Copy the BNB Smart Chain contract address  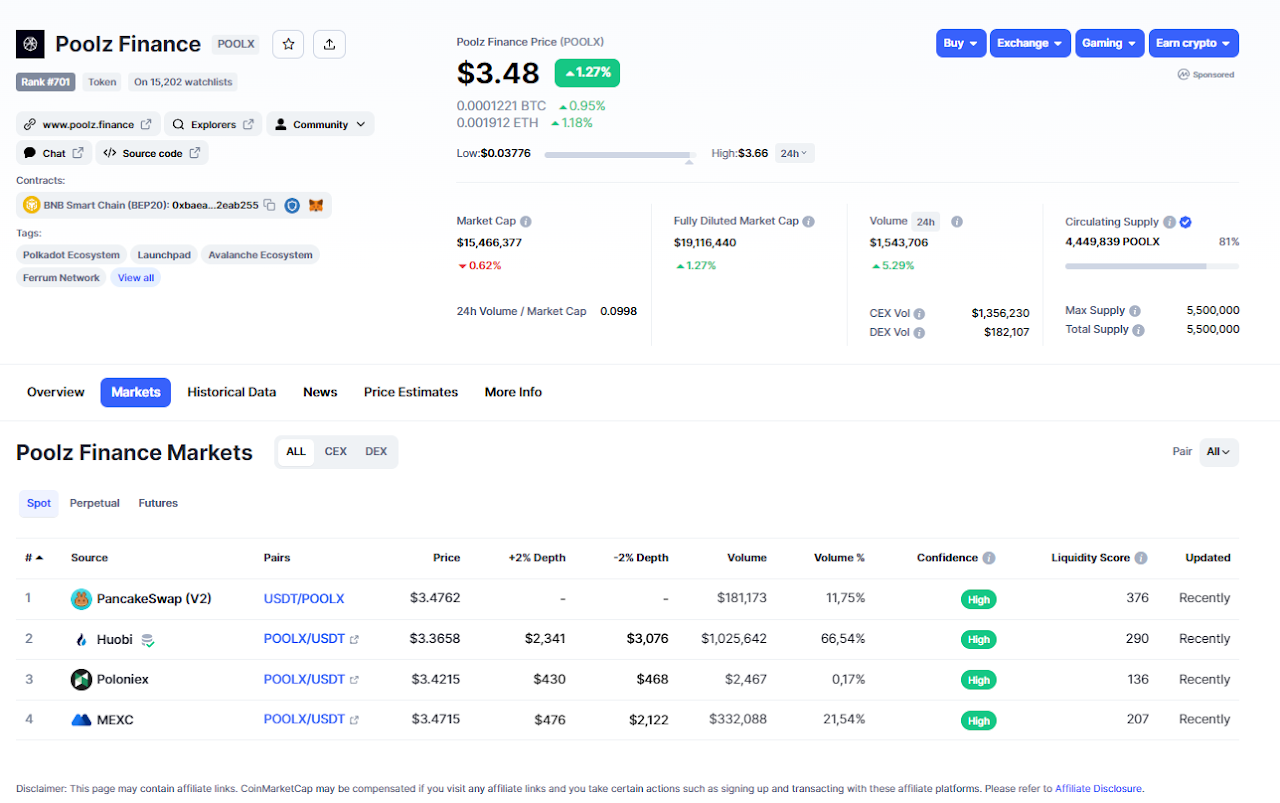pos(269,205)
